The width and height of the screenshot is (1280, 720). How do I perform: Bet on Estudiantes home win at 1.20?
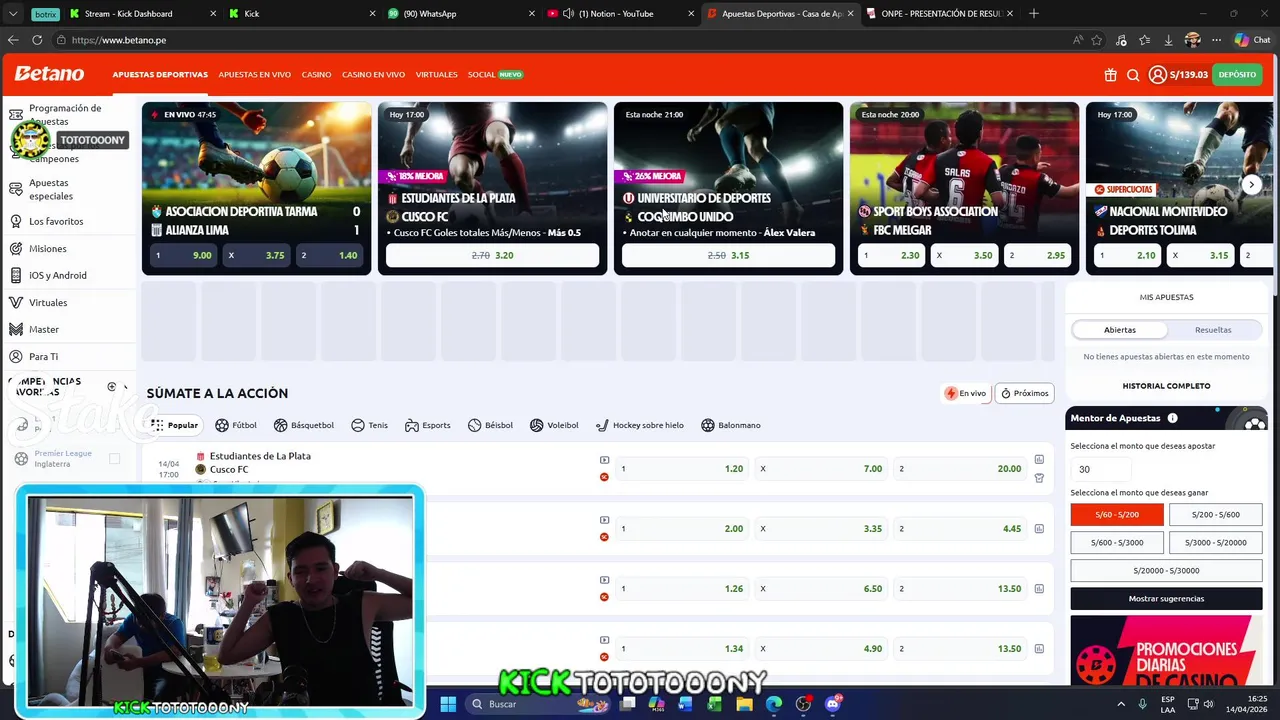pos(682,469)
